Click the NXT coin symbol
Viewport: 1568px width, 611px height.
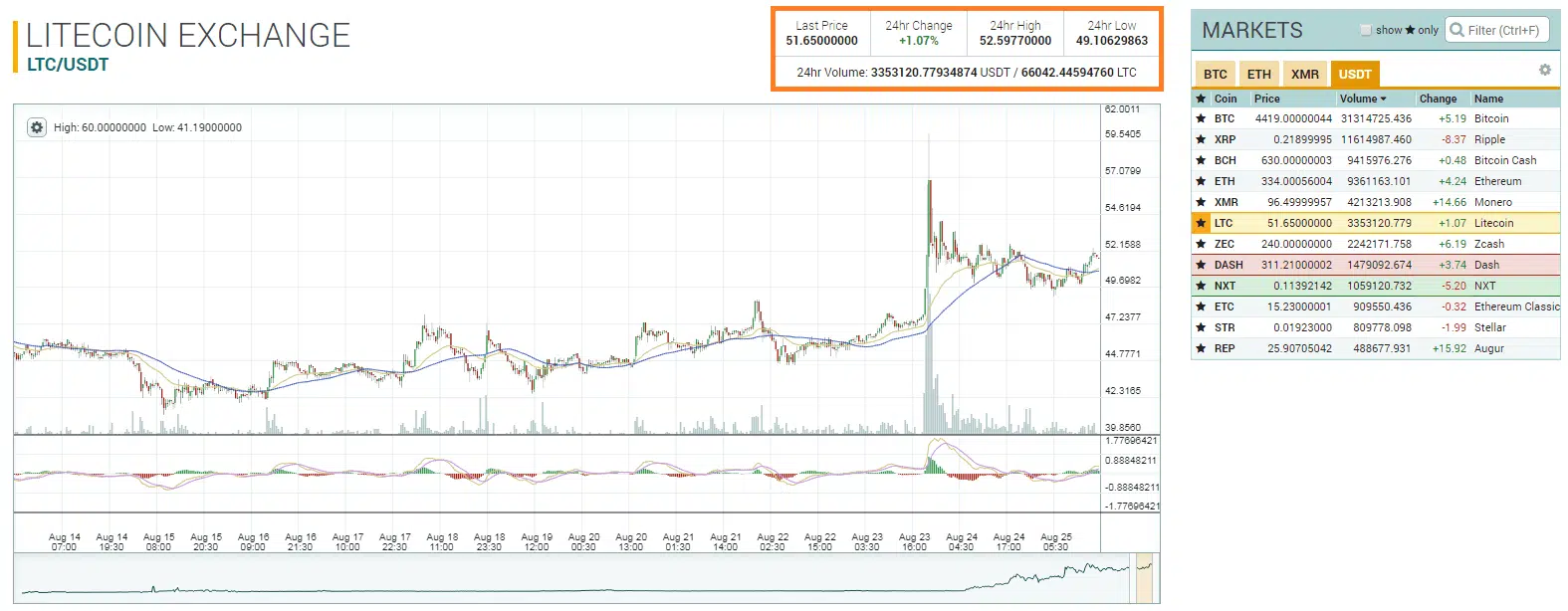1225,286
